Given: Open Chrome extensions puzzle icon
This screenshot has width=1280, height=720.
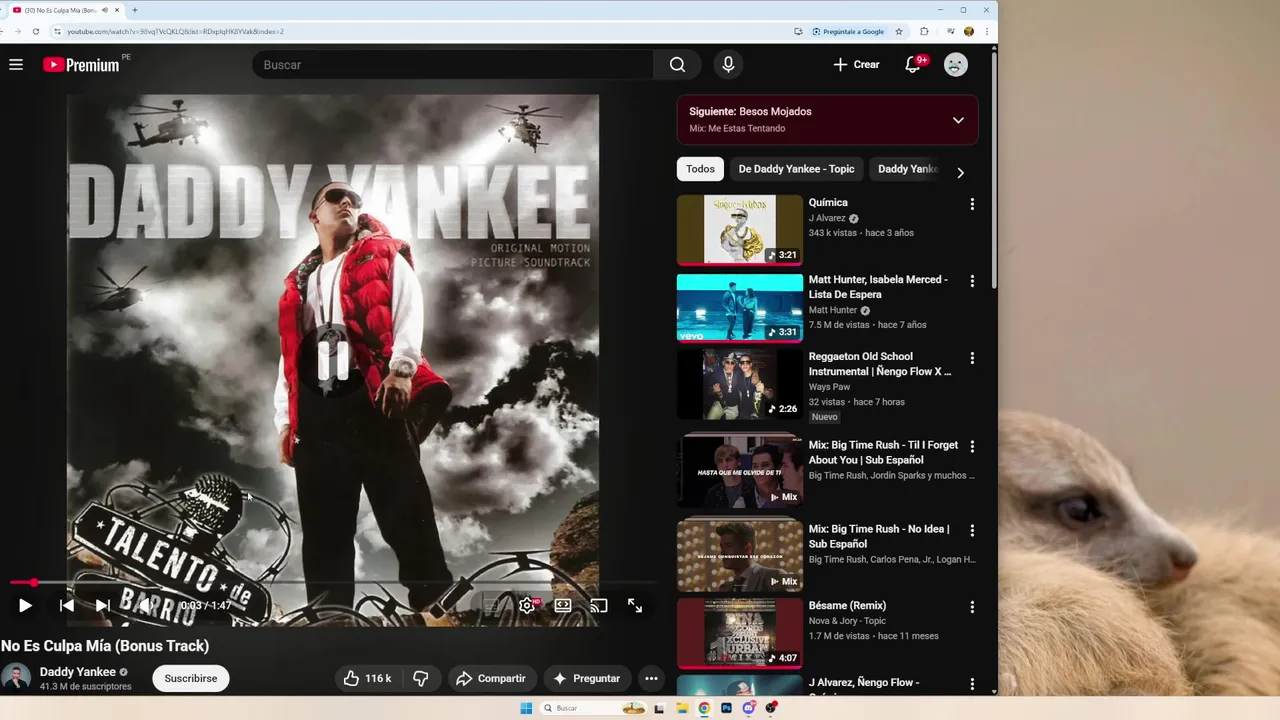Looking at the screenshot, I should [x=924, y=31].
